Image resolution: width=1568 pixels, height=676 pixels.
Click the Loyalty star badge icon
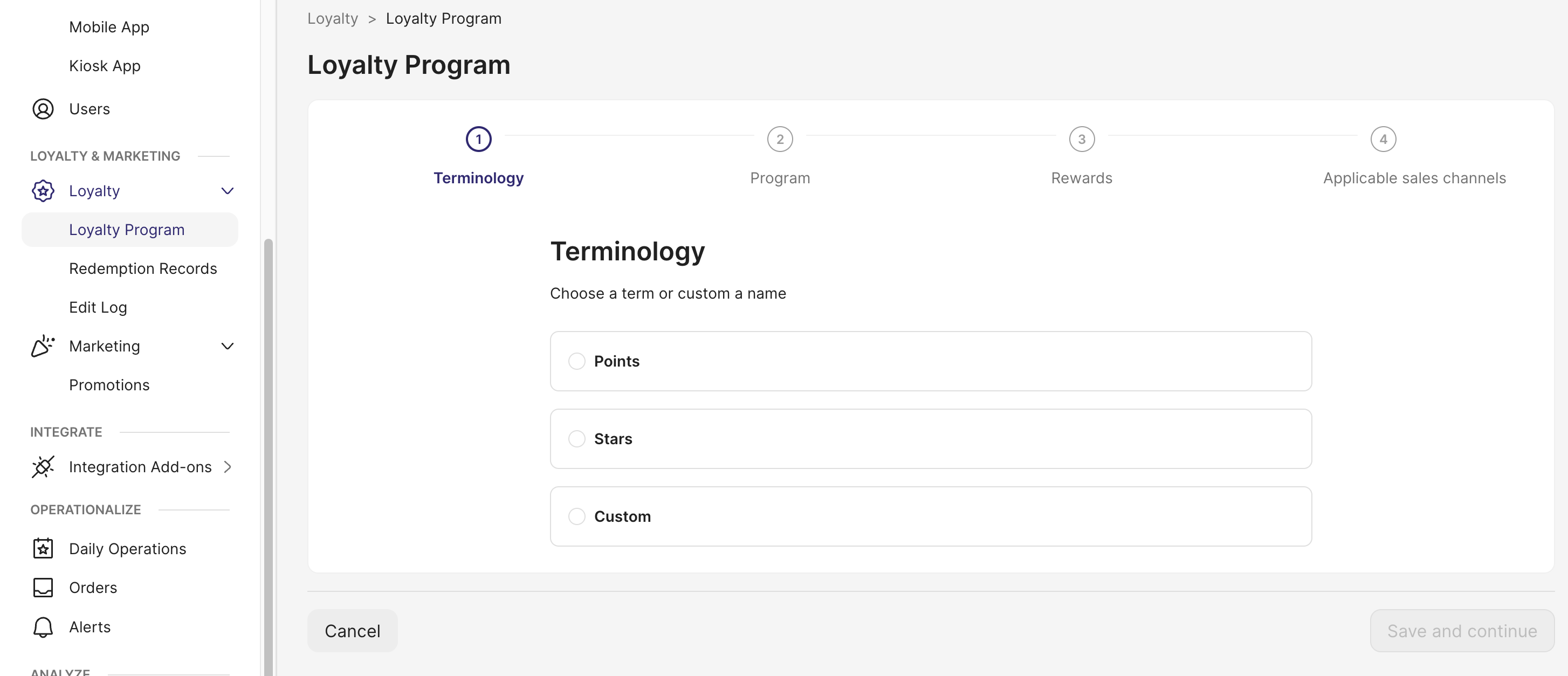point(43,191)
